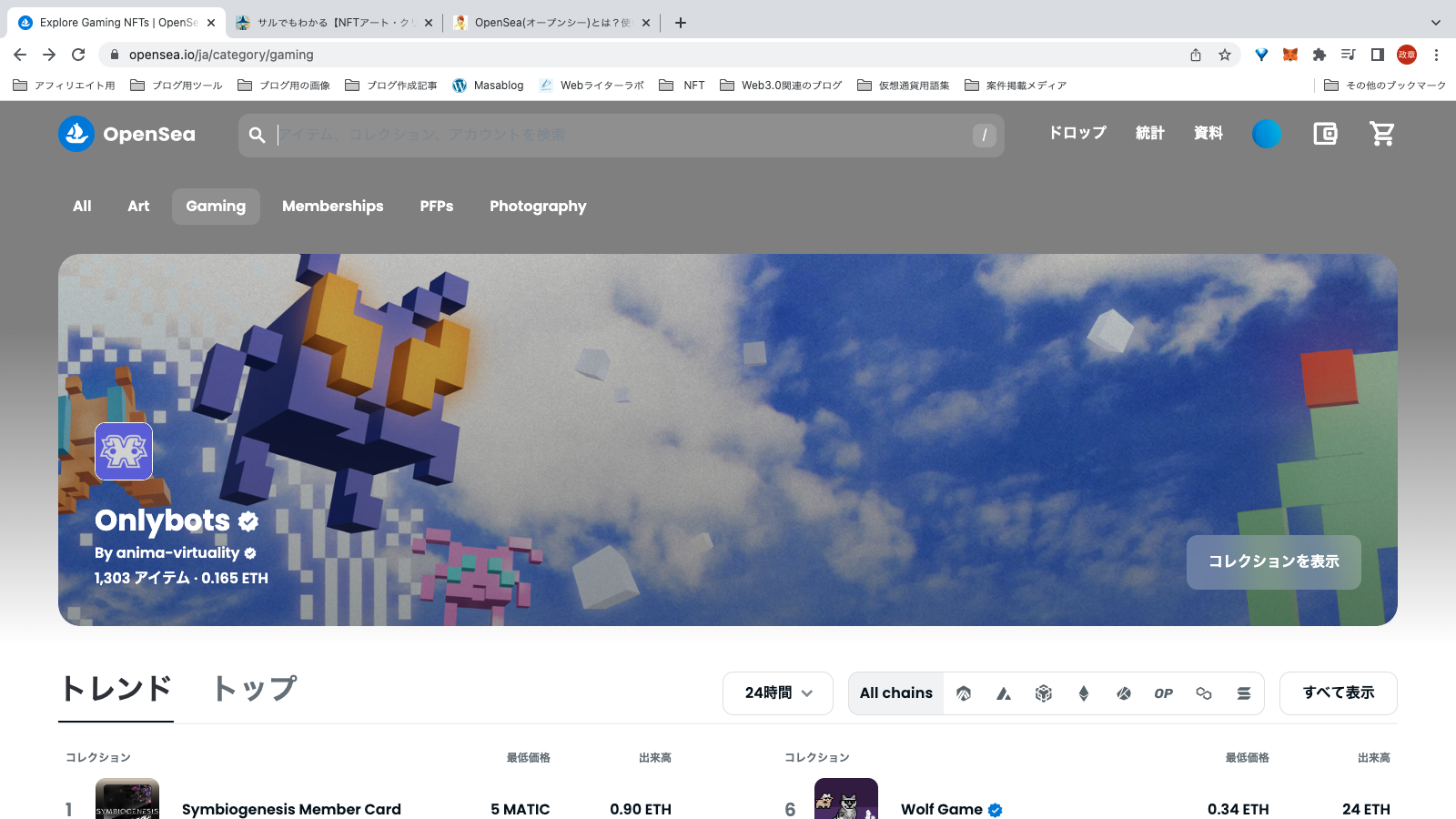
Task: Filter by Avalanche chain icon
Action: click(1003, 693)
